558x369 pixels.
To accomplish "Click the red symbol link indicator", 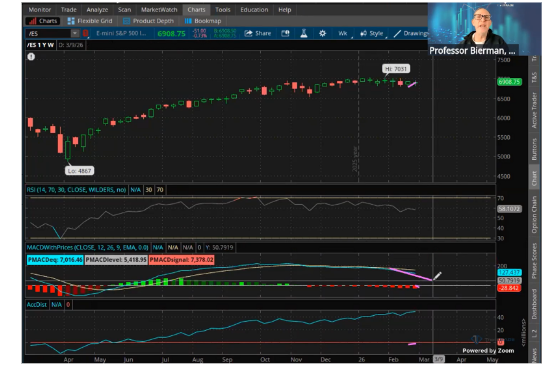I will coord(85,33).
